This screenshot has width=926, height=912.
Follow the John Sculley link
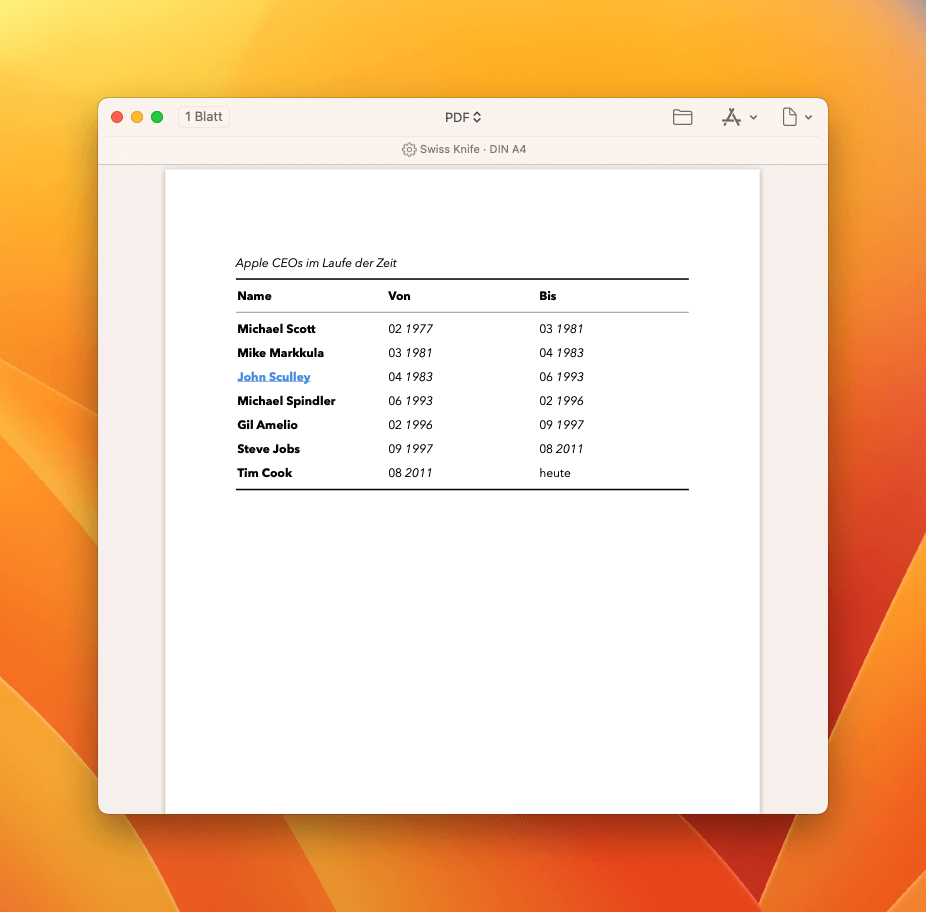273,377
